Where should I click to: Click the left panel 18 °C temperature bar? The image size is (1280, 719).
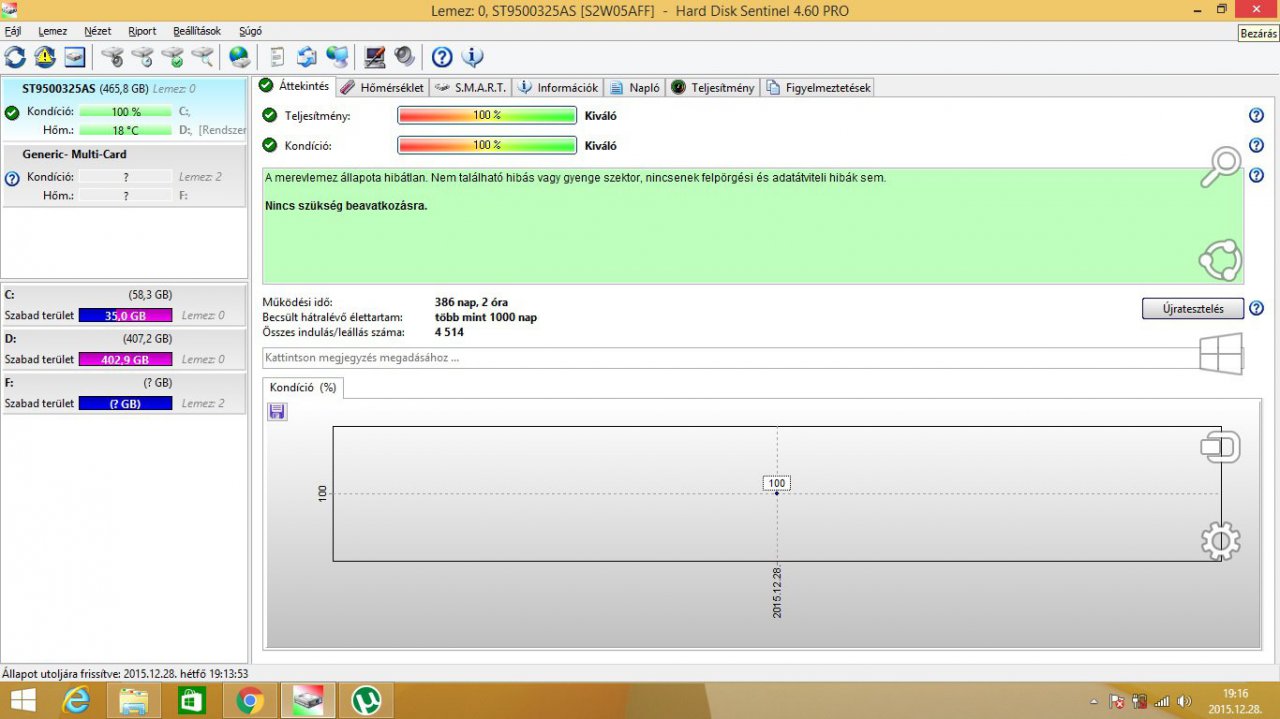pyautogui.click(x=125, y=130)
